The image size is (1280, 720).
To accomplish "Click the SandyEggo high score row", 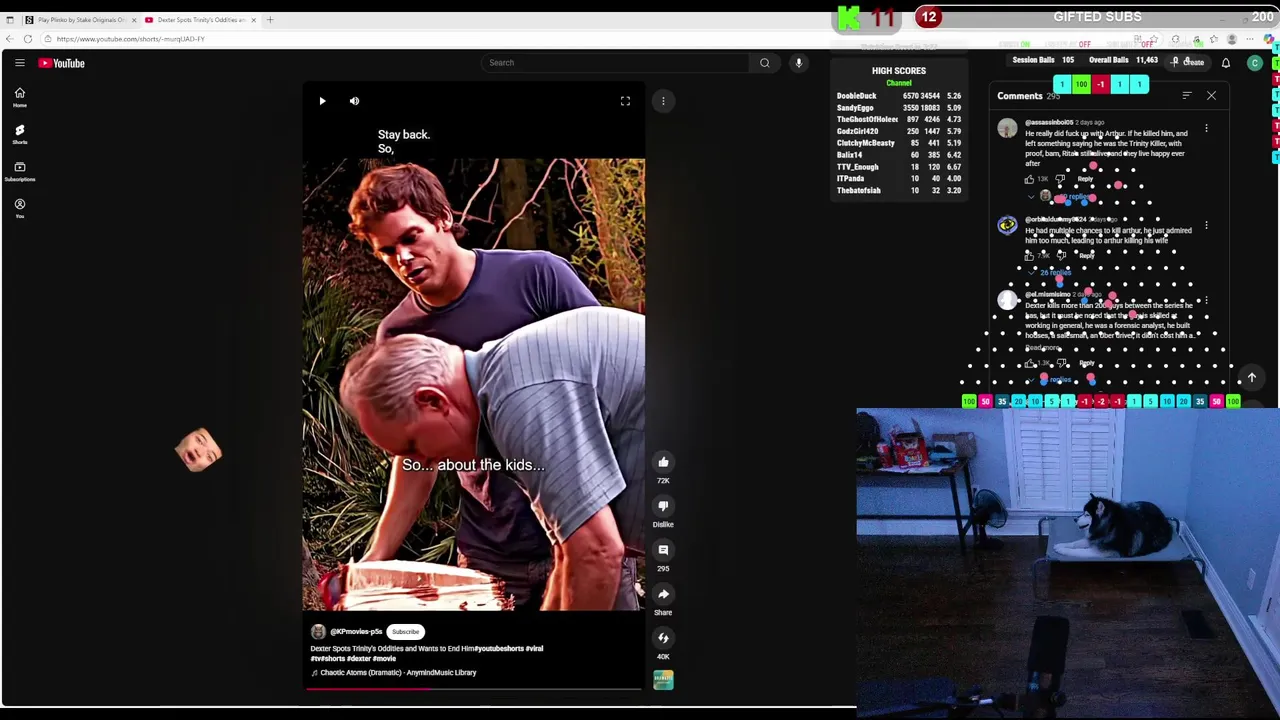I will pyautogui.click(x=899, y=108).
